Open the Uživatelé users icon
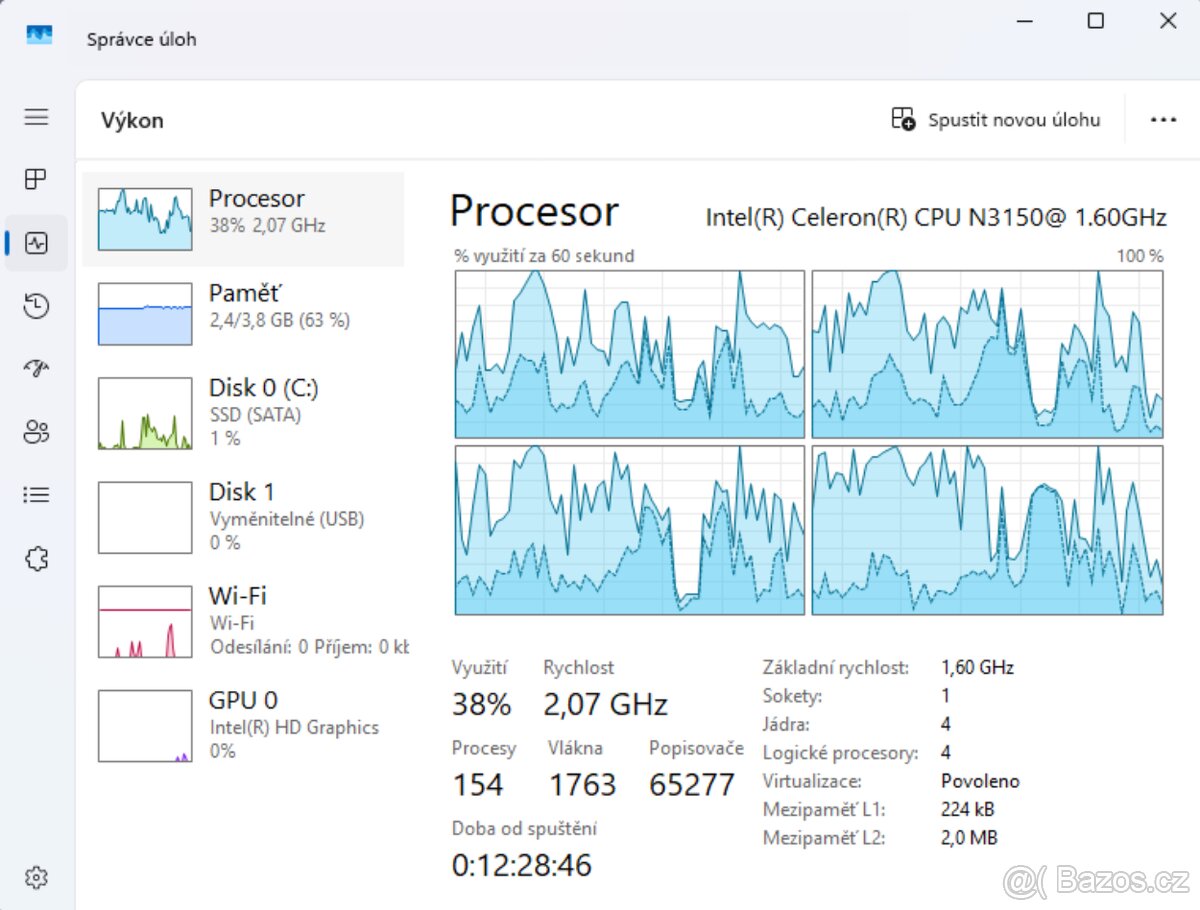This screenshot has width=1200, height=910. click(36, 432)
